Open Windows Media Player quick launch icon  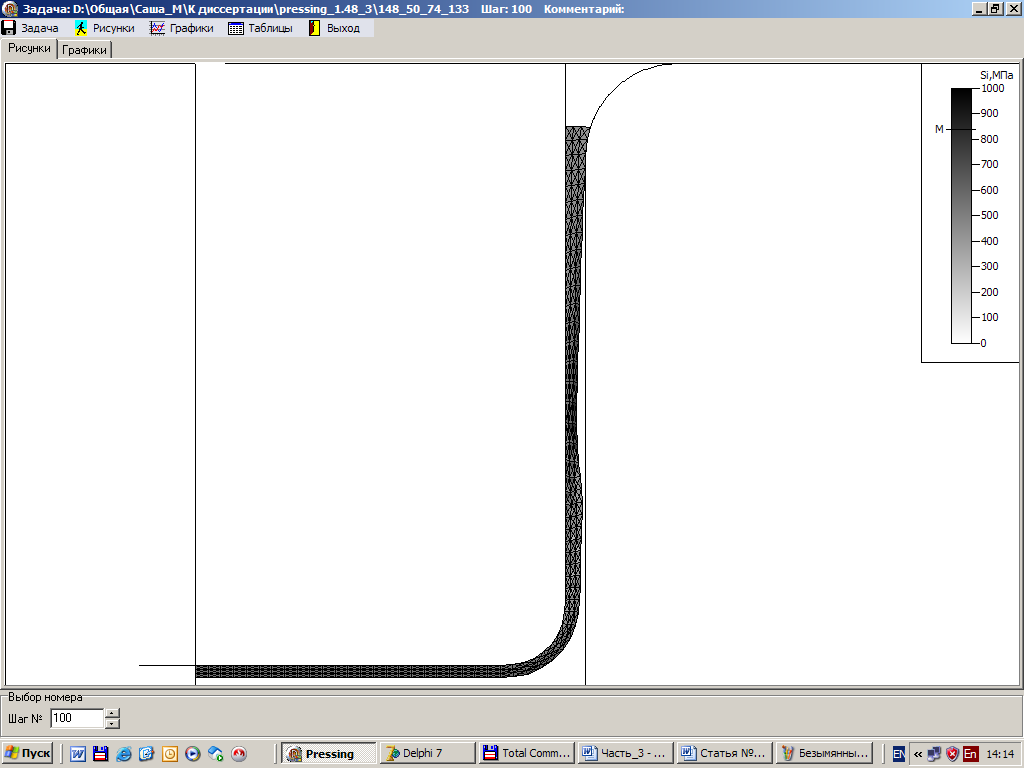click(193, 754)
